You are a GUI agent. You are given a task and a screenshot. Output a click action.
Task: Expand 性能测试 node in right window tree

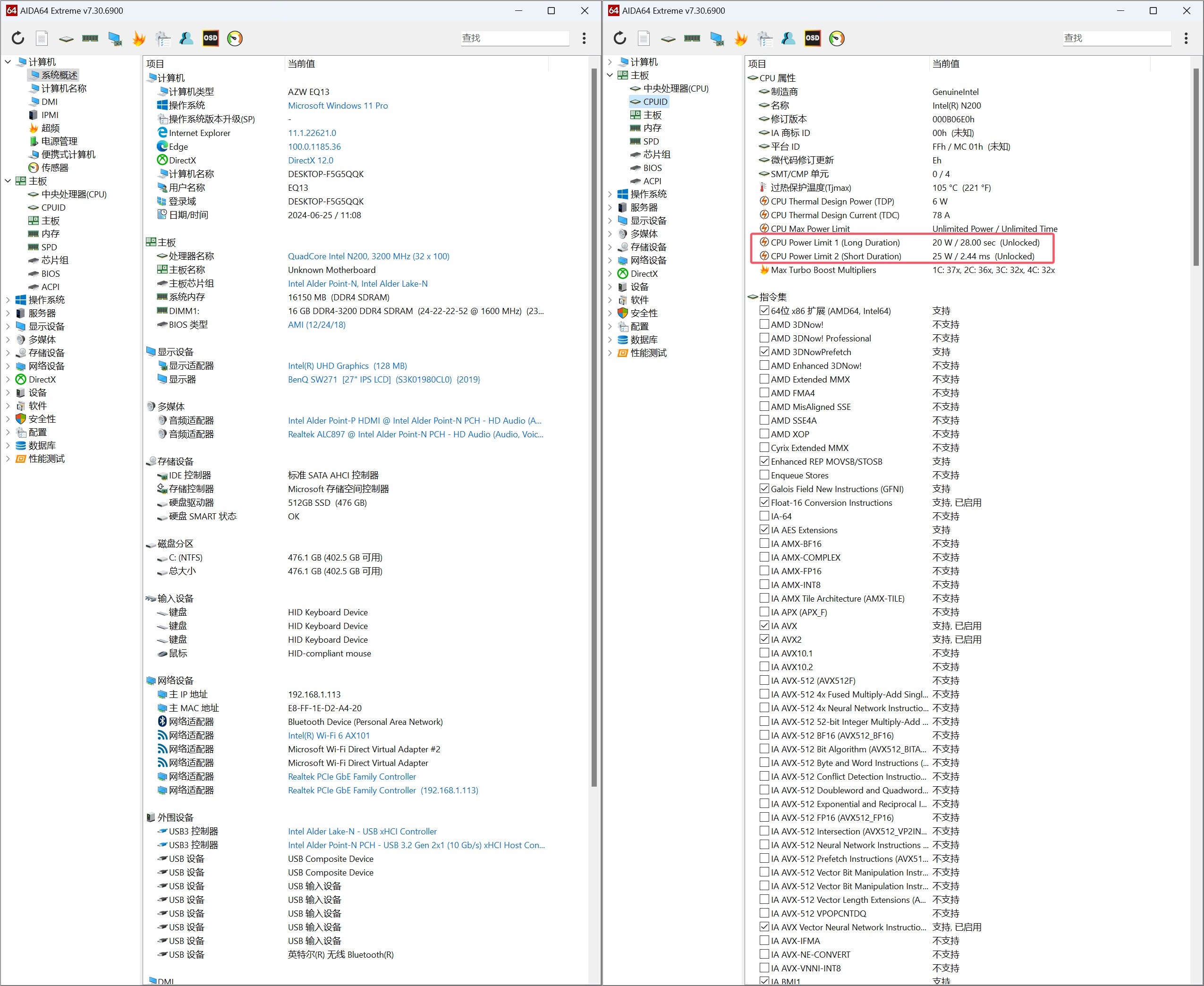(610, 353)
